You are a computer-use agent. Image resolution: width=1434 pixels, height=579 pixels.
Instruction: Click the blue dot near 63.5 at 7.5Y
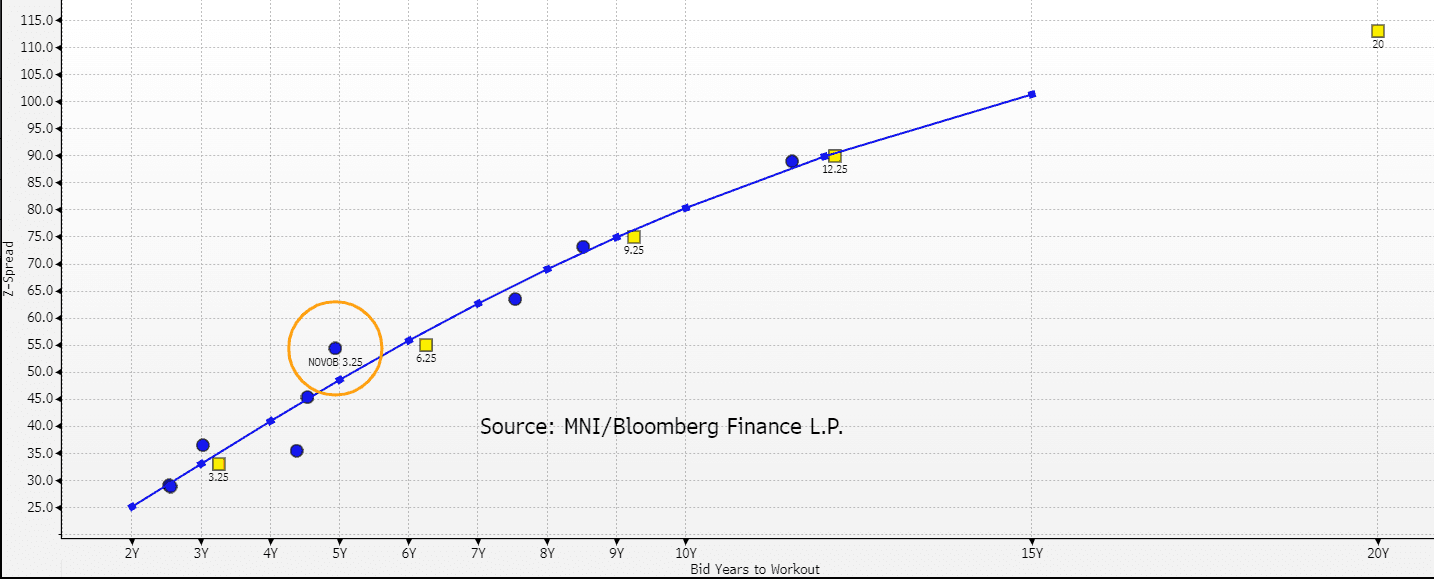(515, 298)
